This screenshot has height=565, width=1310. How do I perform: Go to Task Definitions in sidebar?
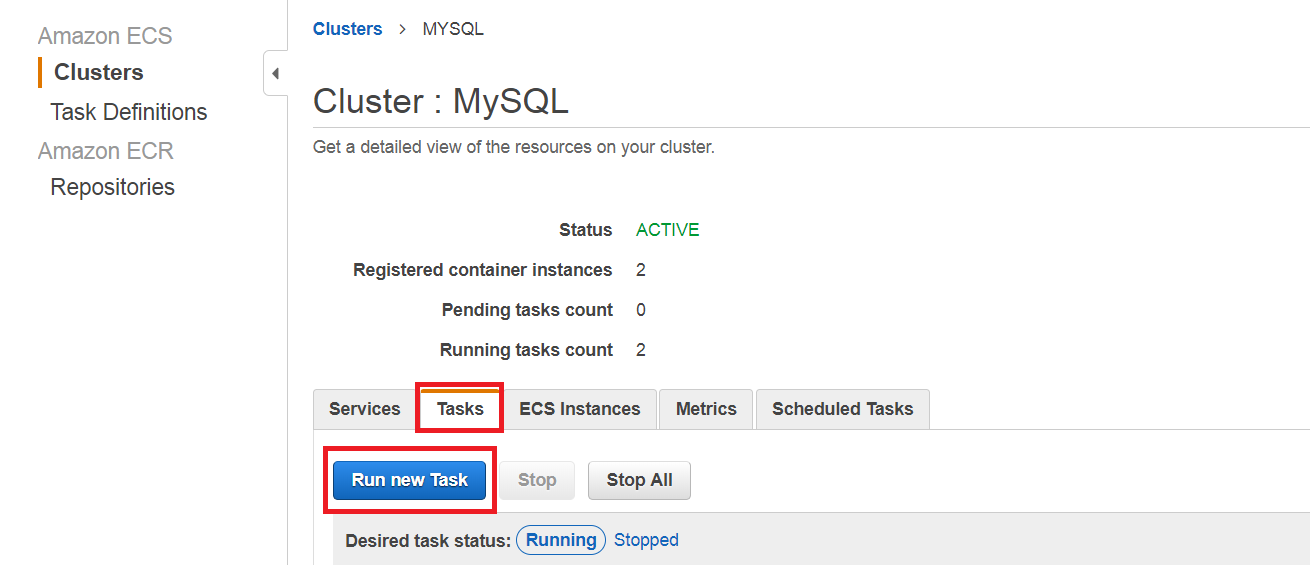click(x=128, y=112)
